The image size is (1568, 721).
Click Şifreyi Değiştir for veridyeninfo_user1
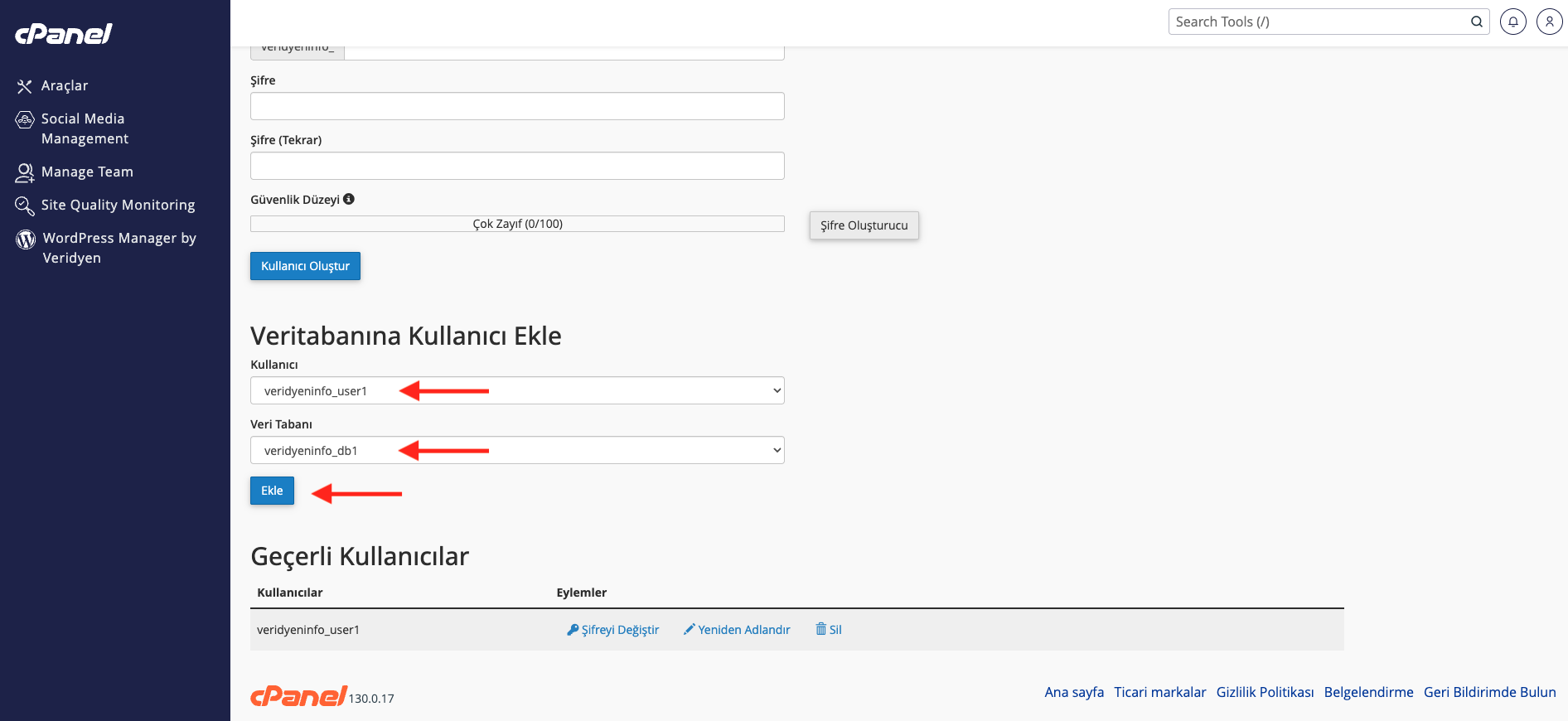pos(613,630)
